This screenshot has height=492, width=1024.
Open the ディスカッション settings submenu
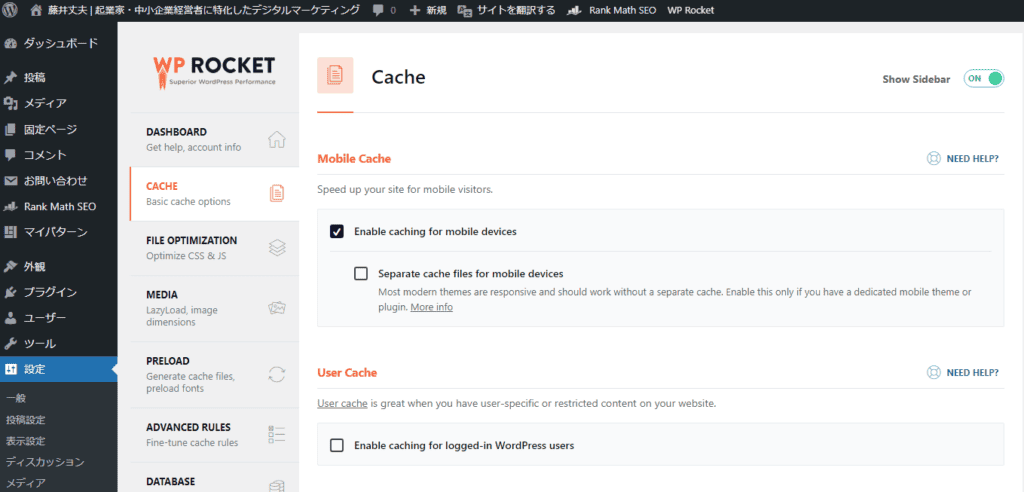[45, 462]
